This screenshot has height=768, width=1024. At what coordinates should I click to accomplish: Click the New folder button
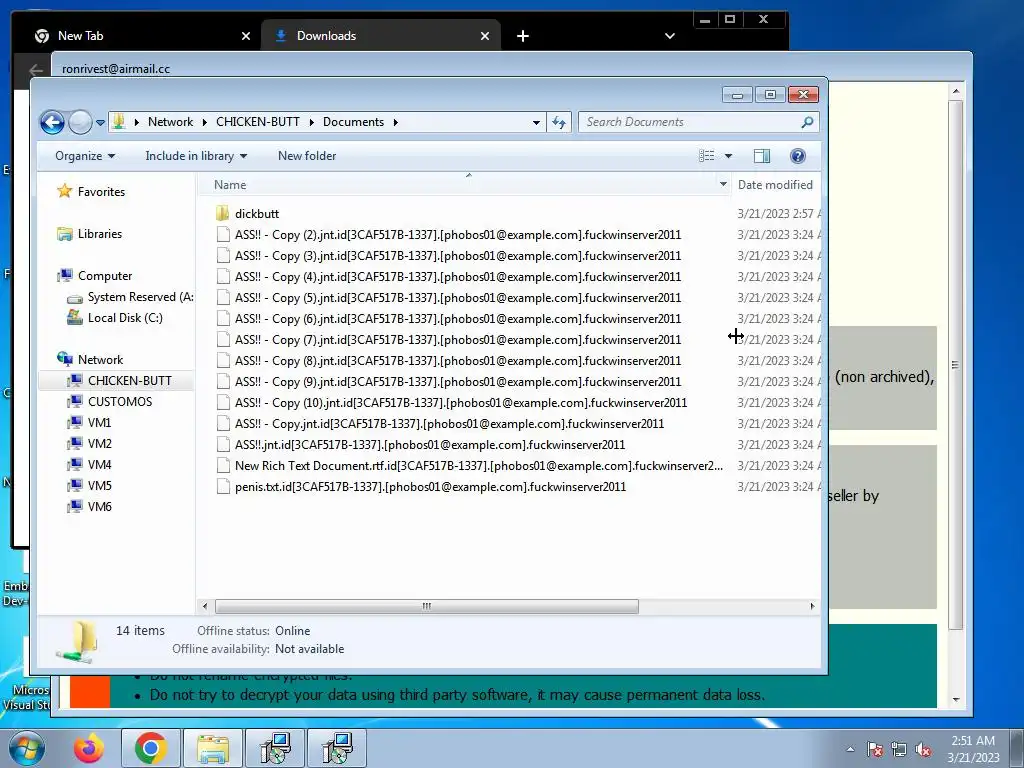(x=307, y=156)
